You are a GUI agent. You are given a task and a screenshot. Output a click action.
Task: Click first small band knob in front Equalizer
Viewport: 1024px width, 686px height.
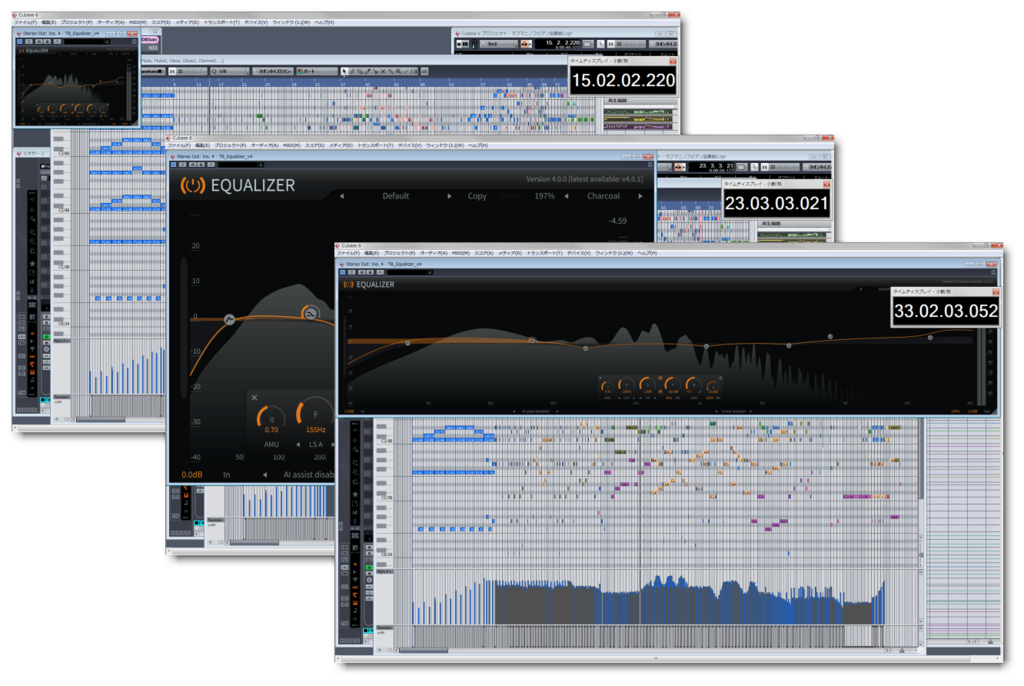click(607, 385)
